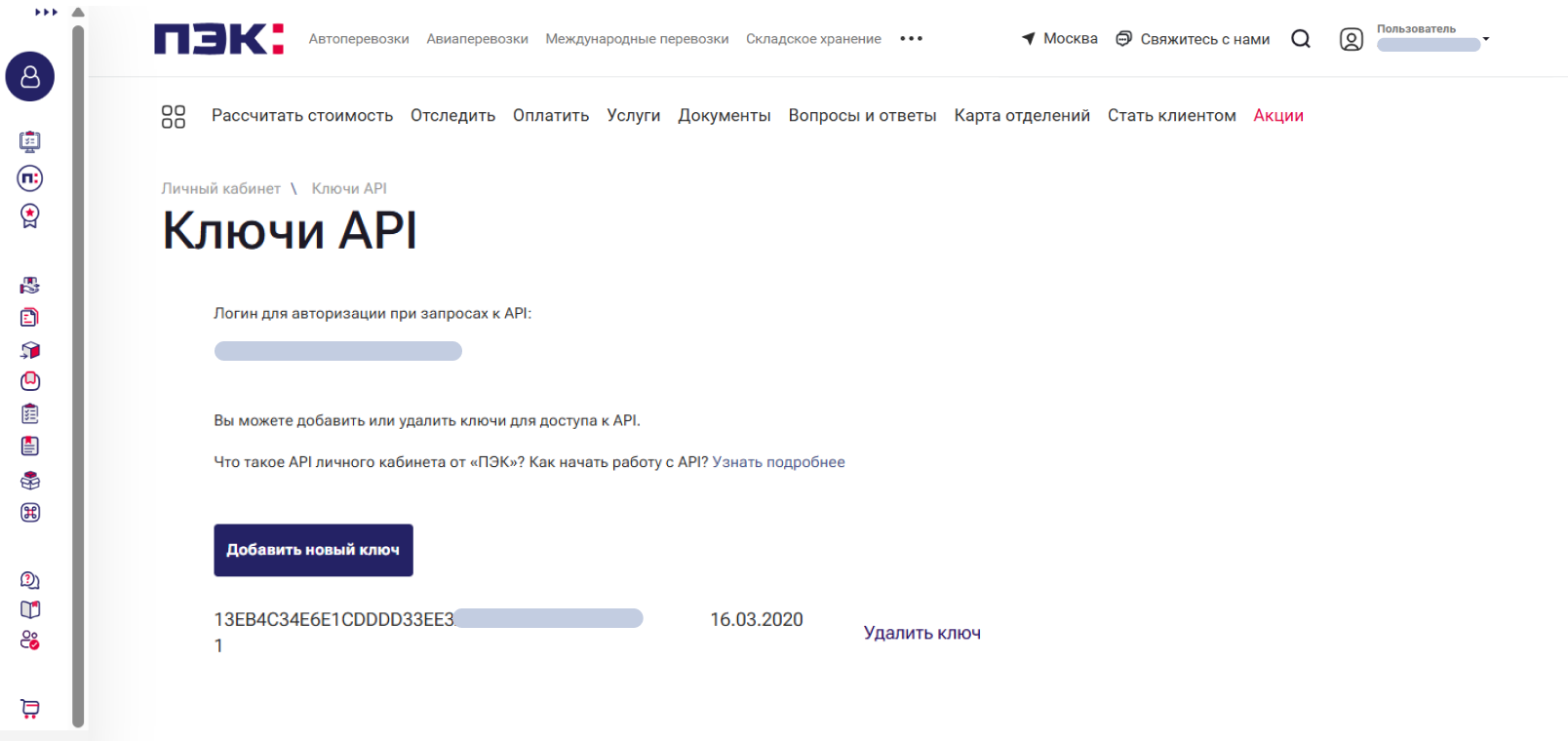Open the shopping cart sidebar icon
Viewport: 1568px width, 741px height.
30,709
